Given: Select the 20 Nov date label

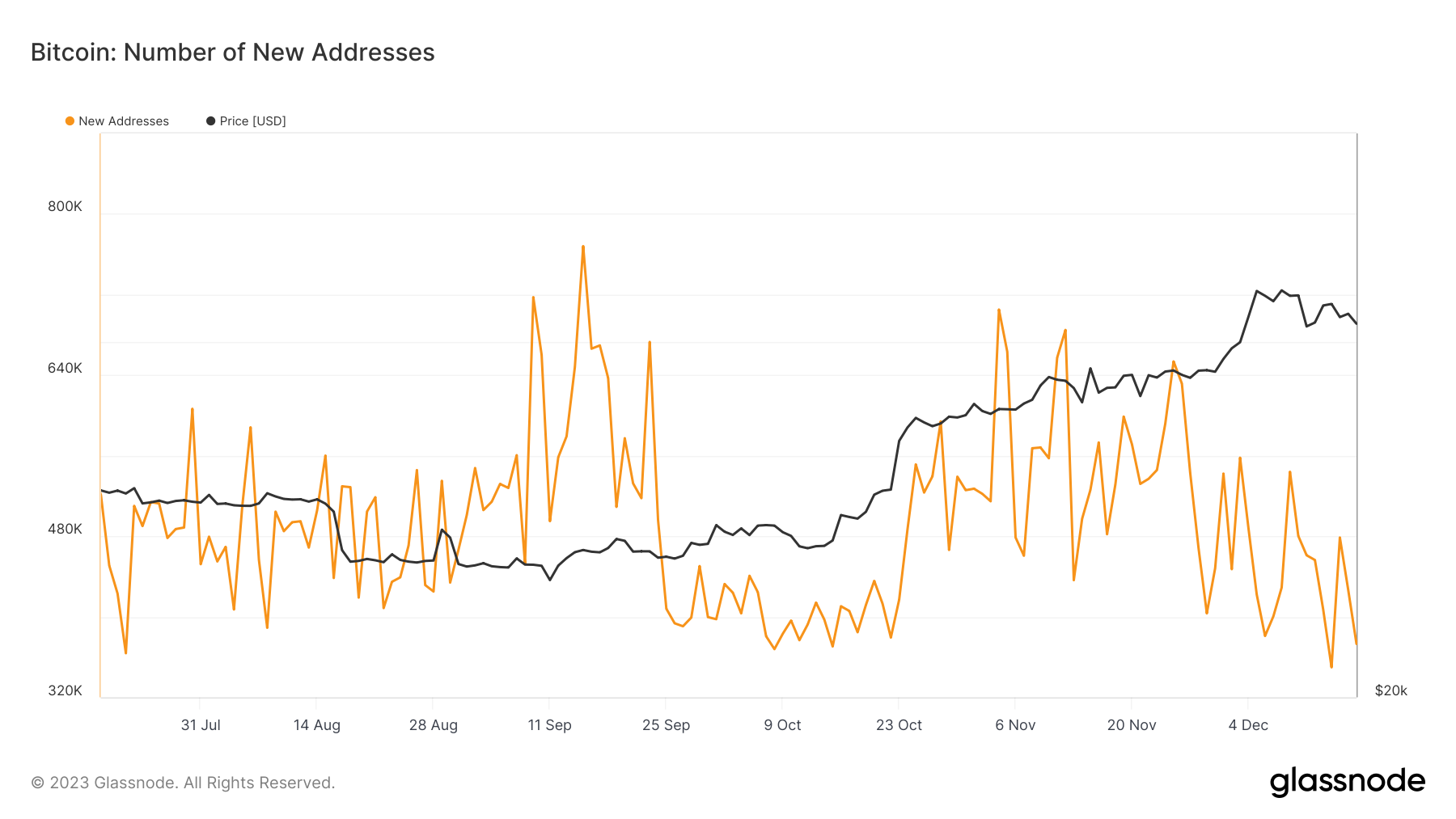Looking at the screenshot, I should [1131, 725].
